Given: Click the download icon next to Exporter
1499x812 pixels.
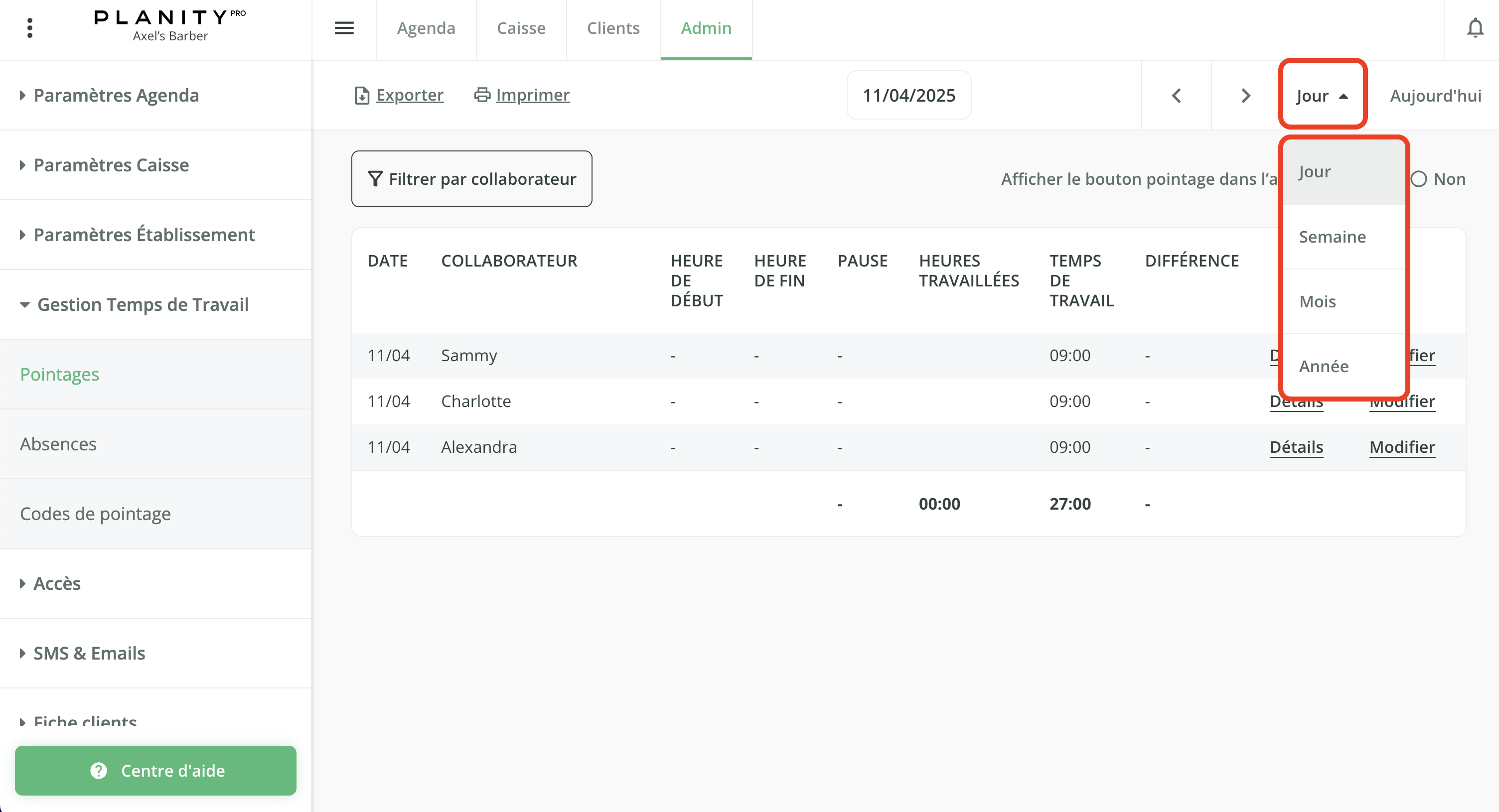Looking at the screenshot, I should point(361,95).
